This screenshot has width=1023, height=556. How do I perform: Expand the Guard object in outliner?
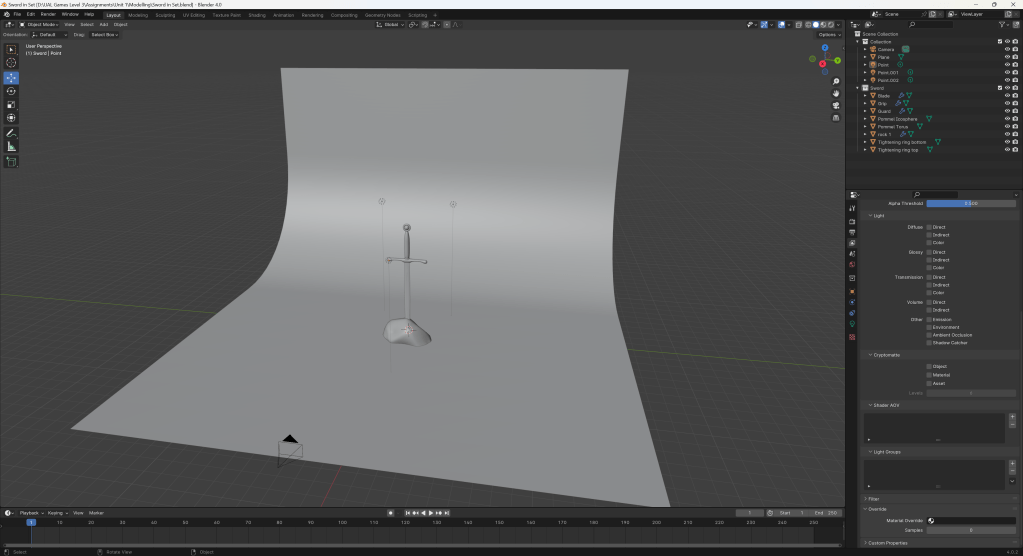pyautogui.click(x=865, y=111)
